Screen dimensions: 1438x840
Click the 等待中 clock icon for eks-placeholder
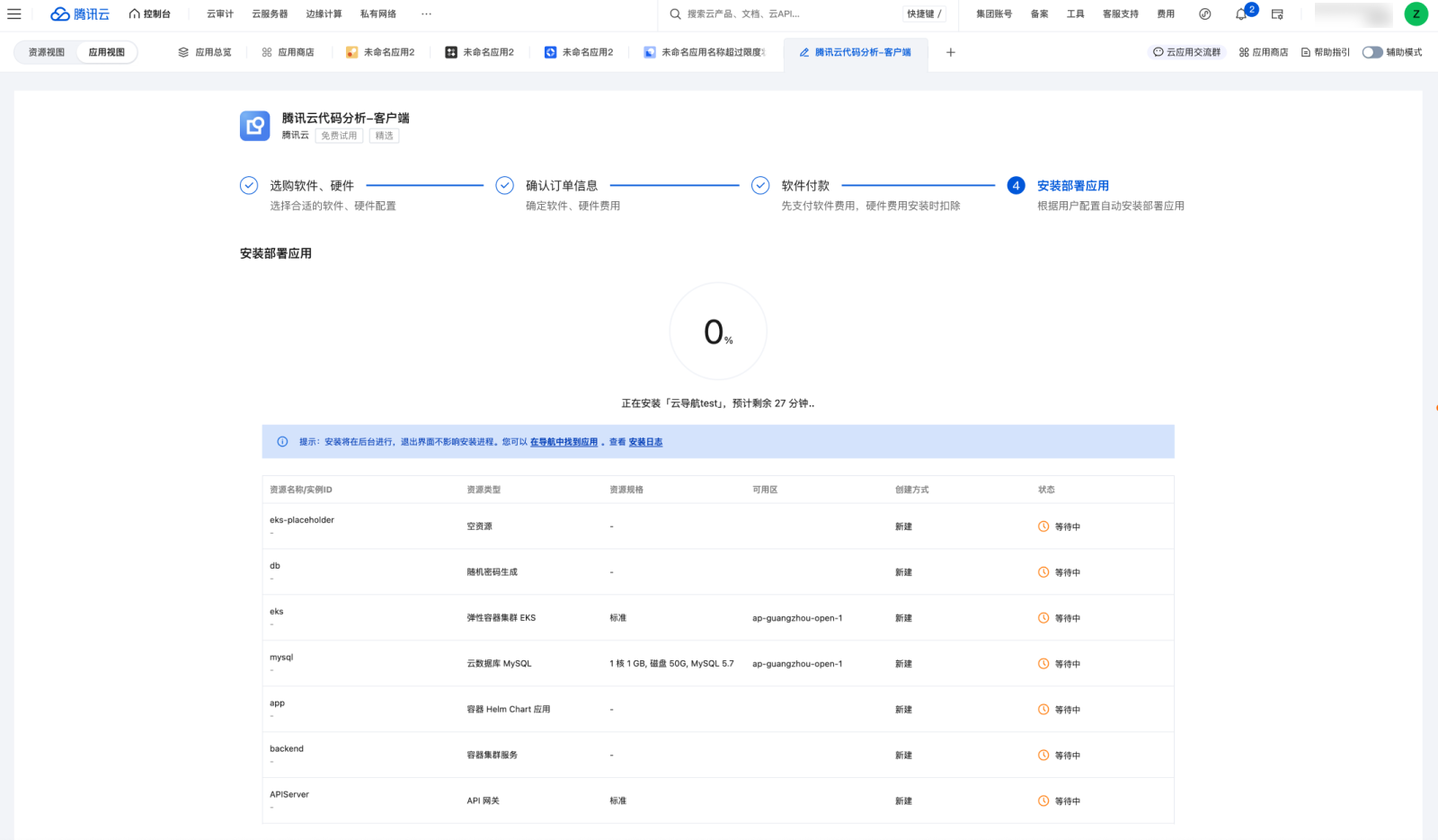1043,526
